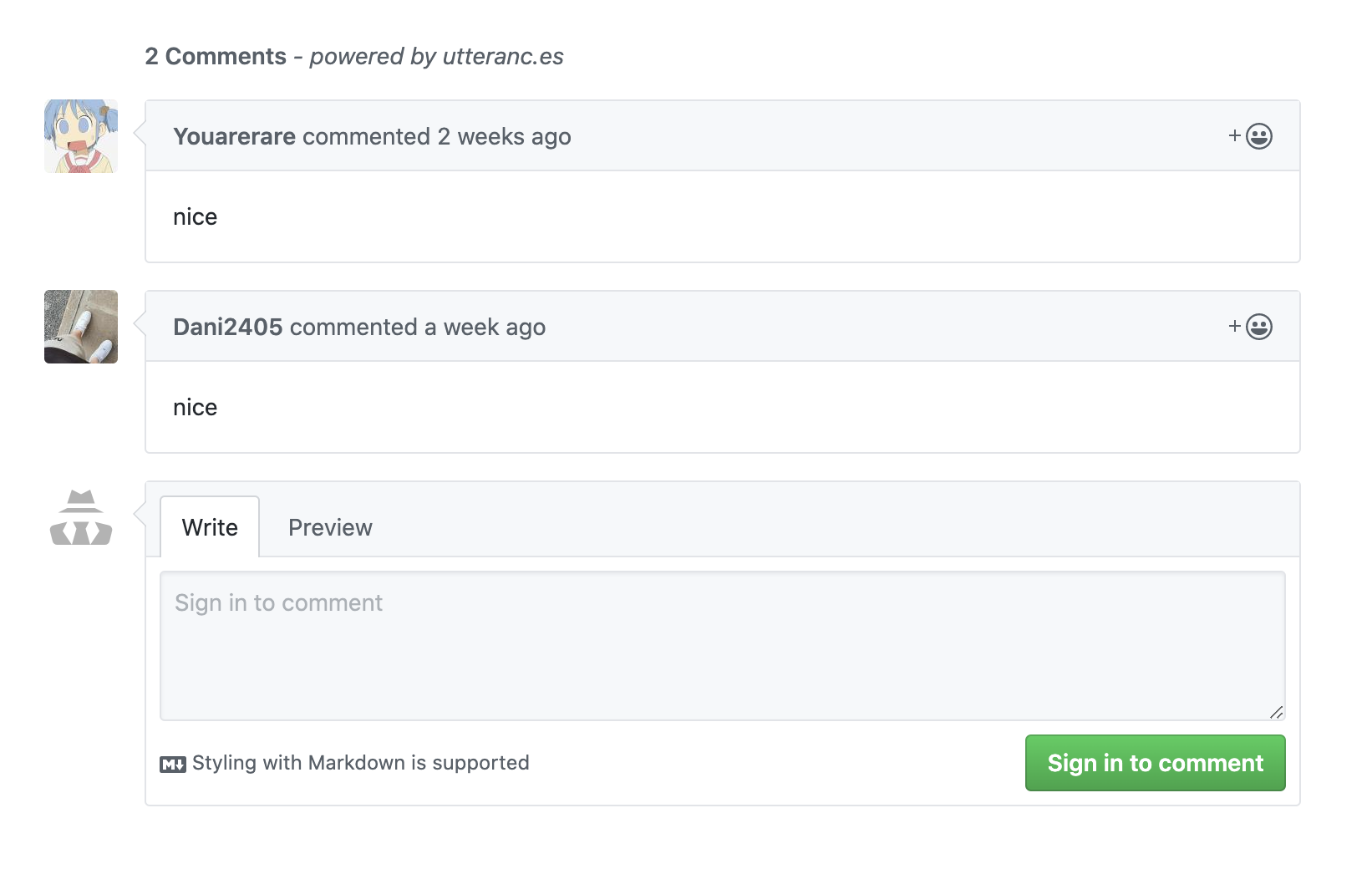The height and width of the screenshot is (869, 1372).
Task: Open the Dani2405 username link
Action: [x=227, y=327]
